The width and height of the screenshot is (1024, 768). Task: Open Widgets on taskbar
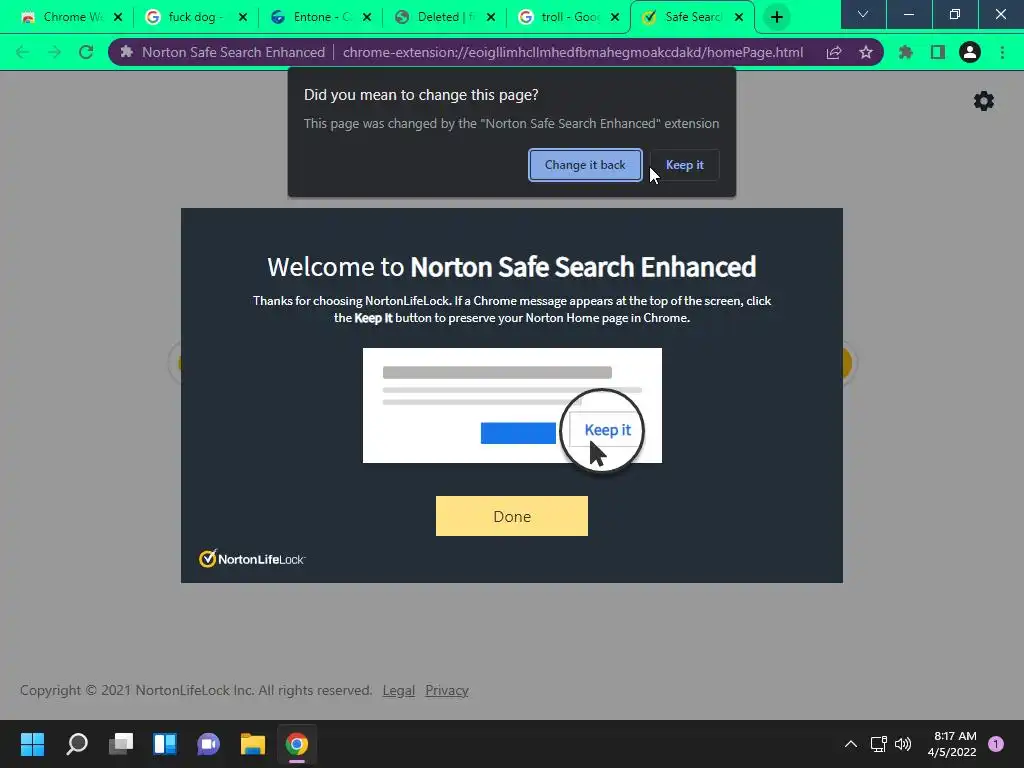pos(165,744)
